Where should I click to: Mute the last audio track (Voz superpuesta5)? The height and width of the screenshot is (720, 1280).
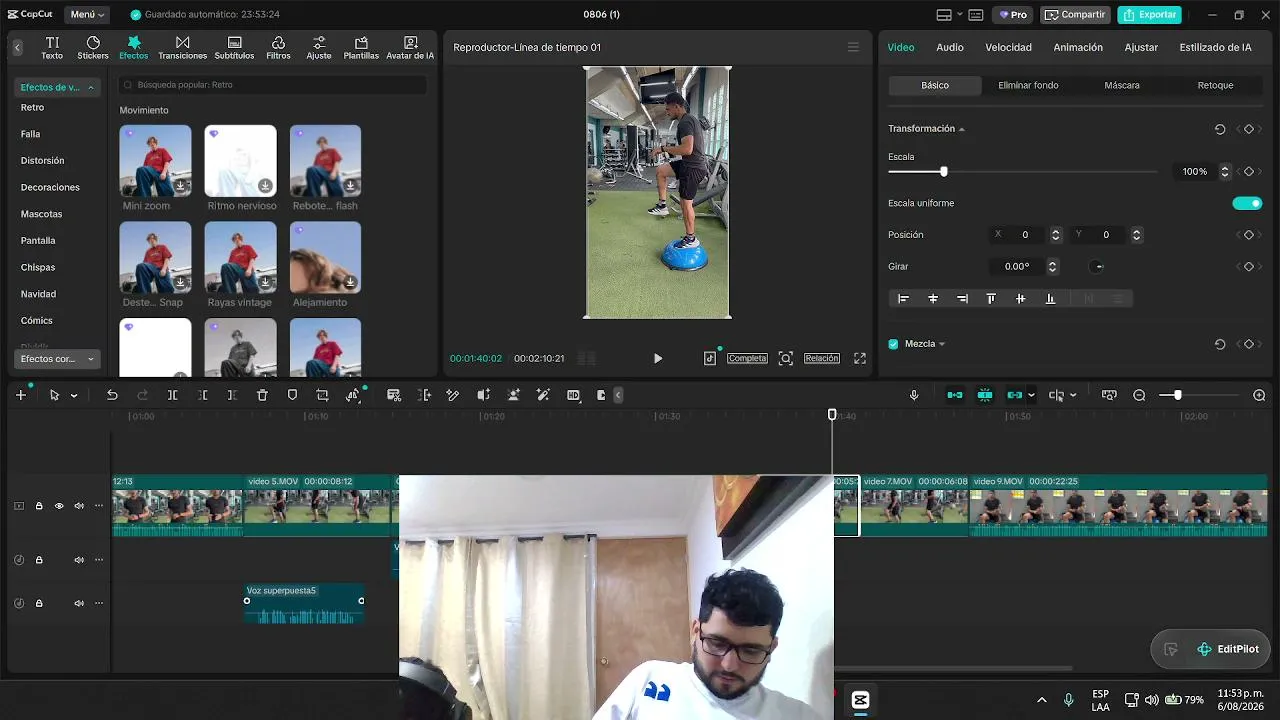(x=79, y=603)
